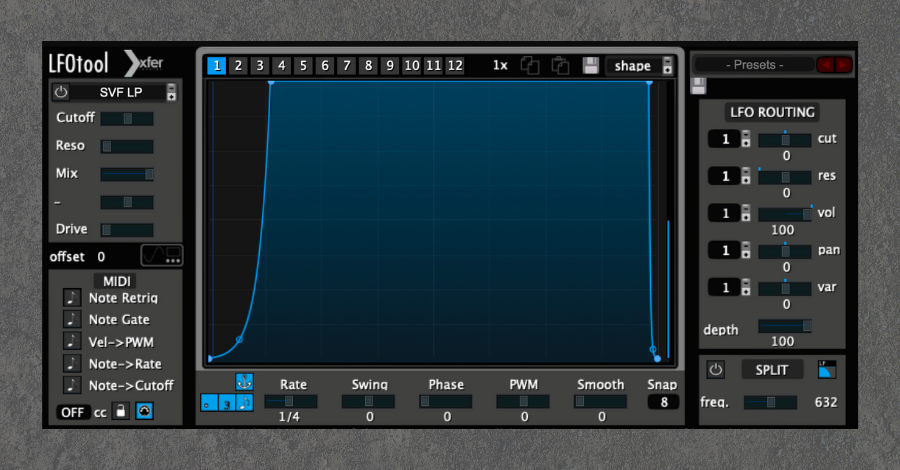Click the cut routing amount slider

point(785,139)
